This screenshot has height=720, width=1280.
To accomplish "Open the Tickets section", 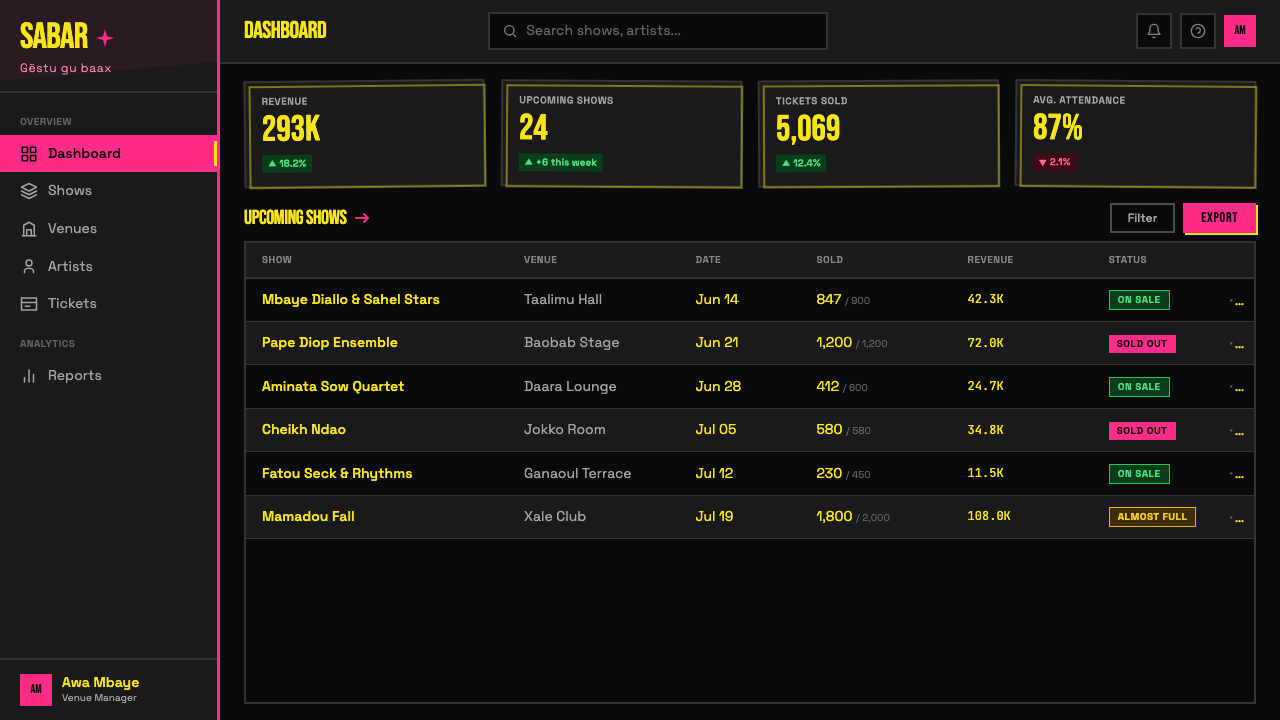I will (x=108, y=304).
